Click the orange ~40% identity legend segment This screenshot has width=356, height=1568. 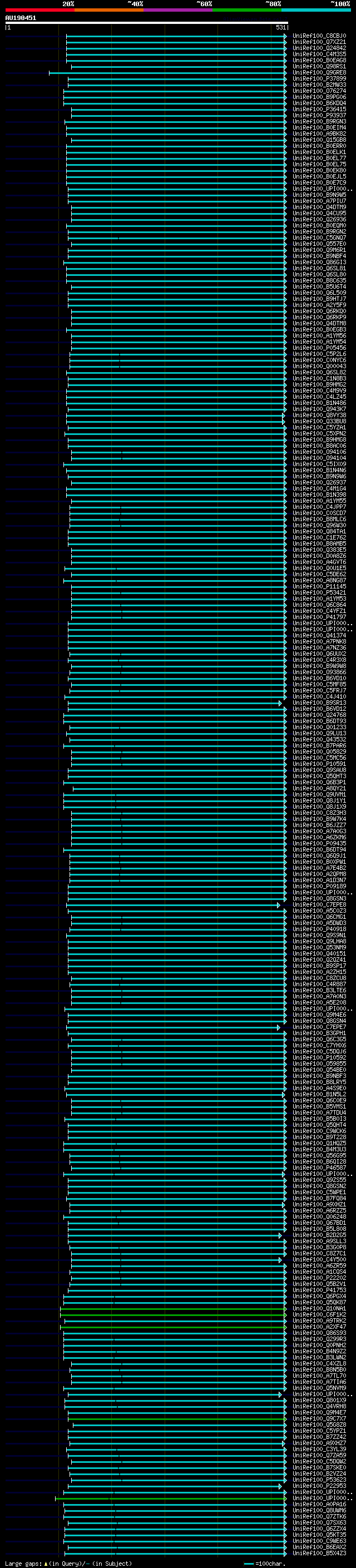[x=109, y=10]
